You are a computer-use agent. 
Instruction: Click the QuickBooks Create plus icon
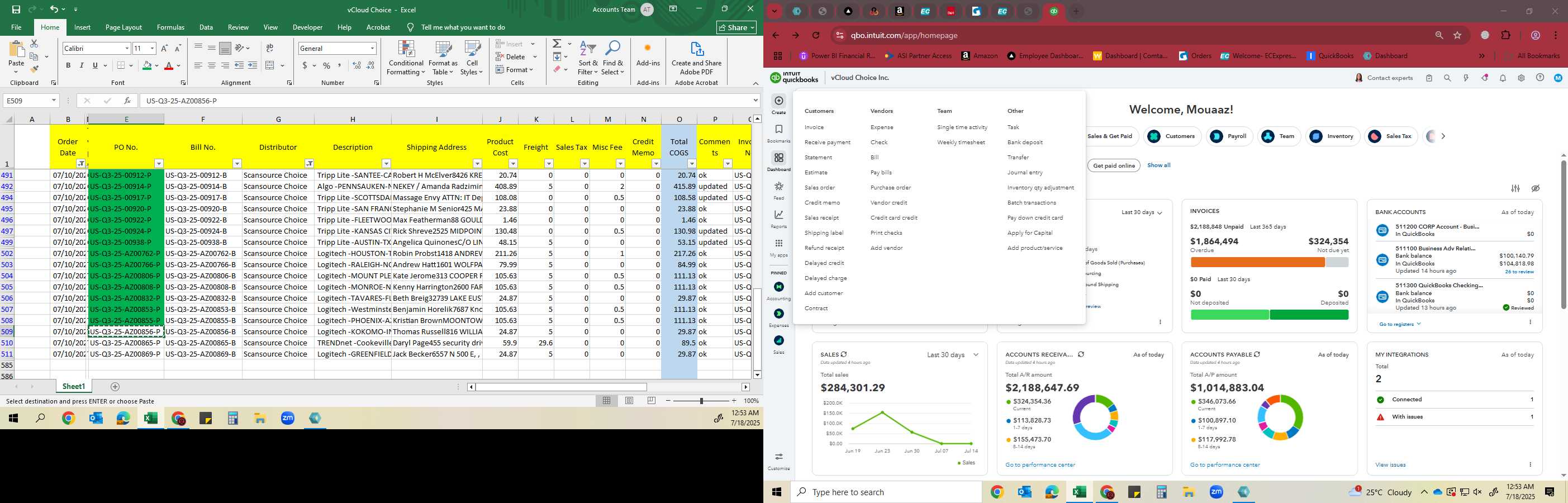click(x=778, y=101)
